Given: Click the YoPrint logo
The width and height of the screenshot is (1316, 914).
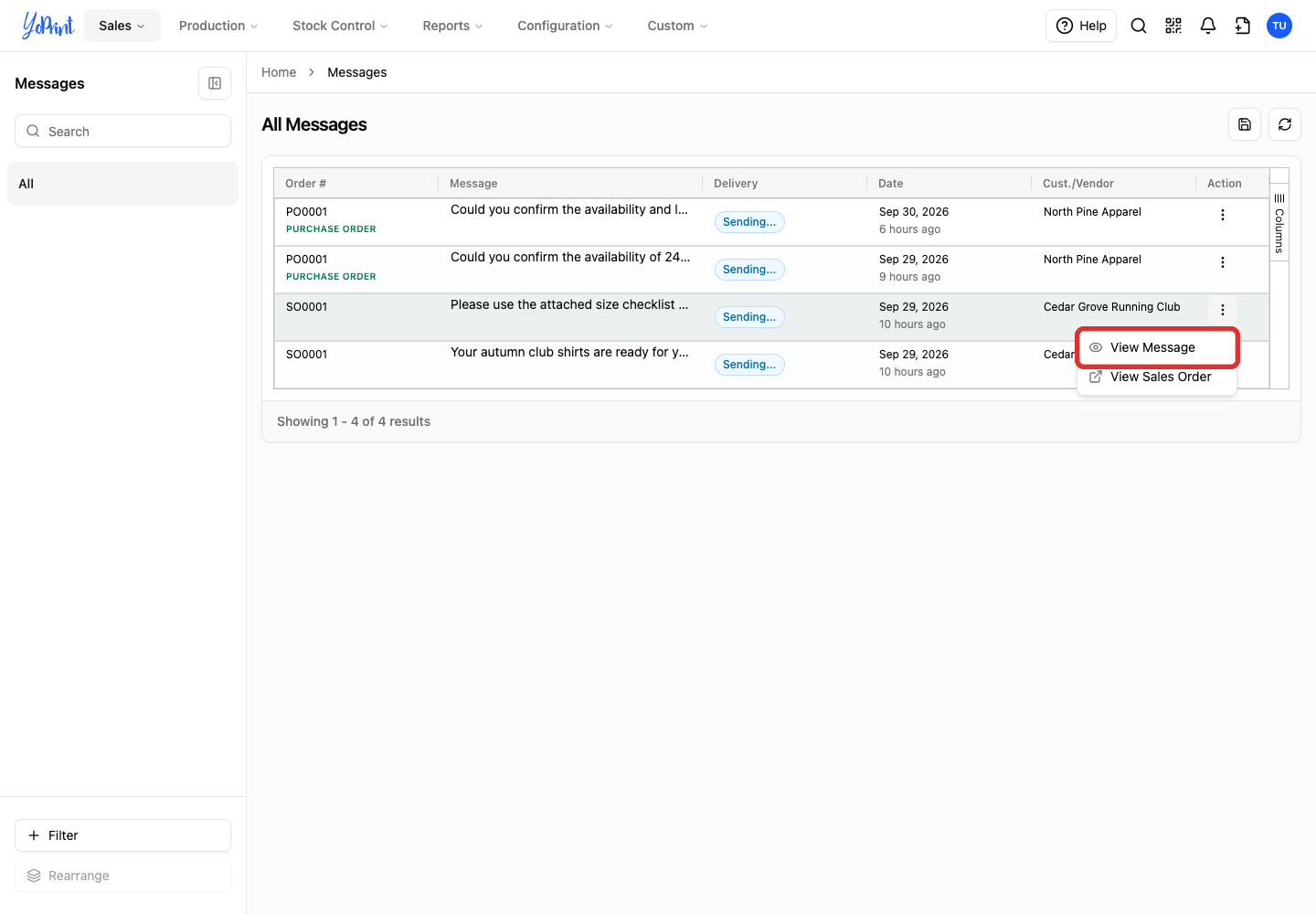Looking at the screenshot, I should tap(48, 26).
